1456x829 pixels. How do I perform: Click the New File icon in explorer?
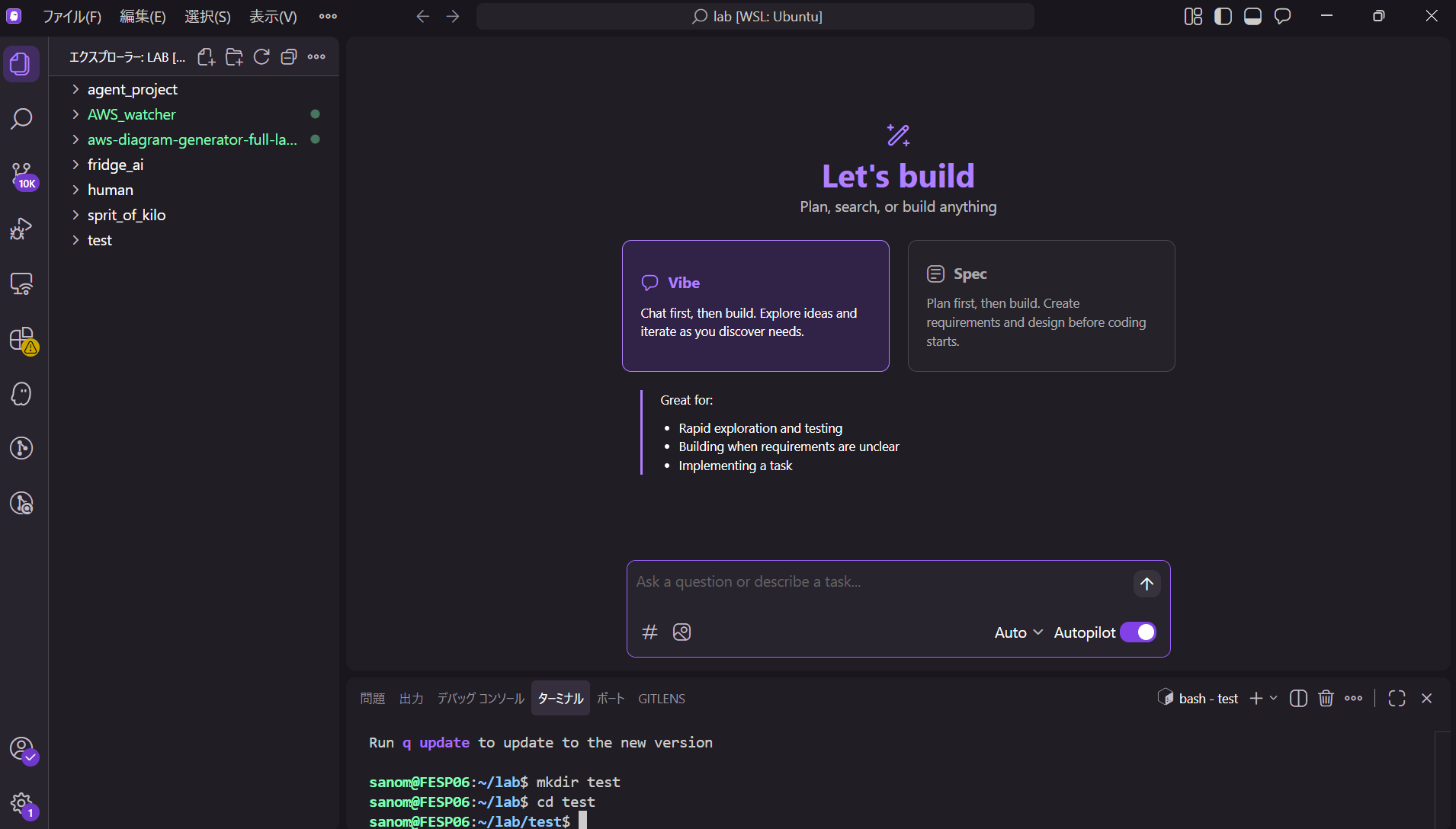click(206, 57)
